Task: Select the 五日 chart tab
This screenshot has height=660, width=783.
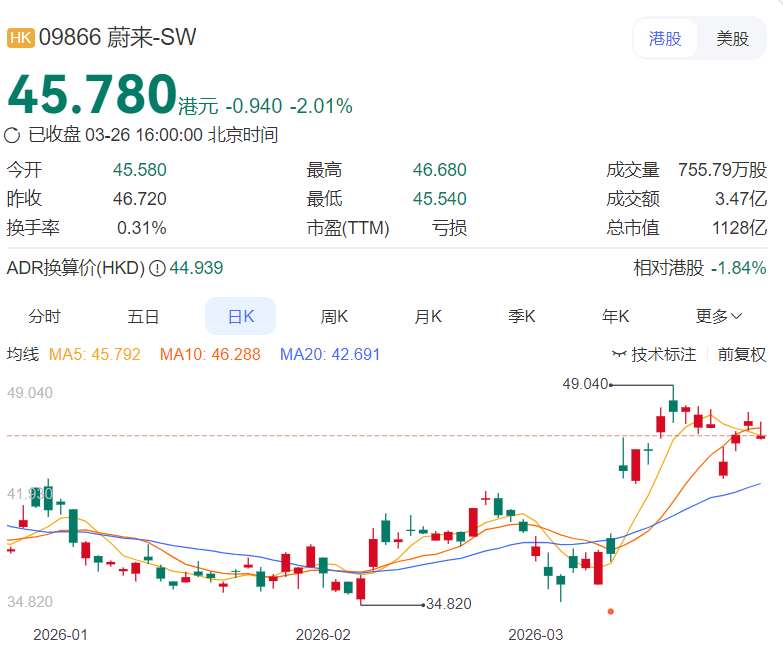Action: pyautogui.click(x=143, y=317)
